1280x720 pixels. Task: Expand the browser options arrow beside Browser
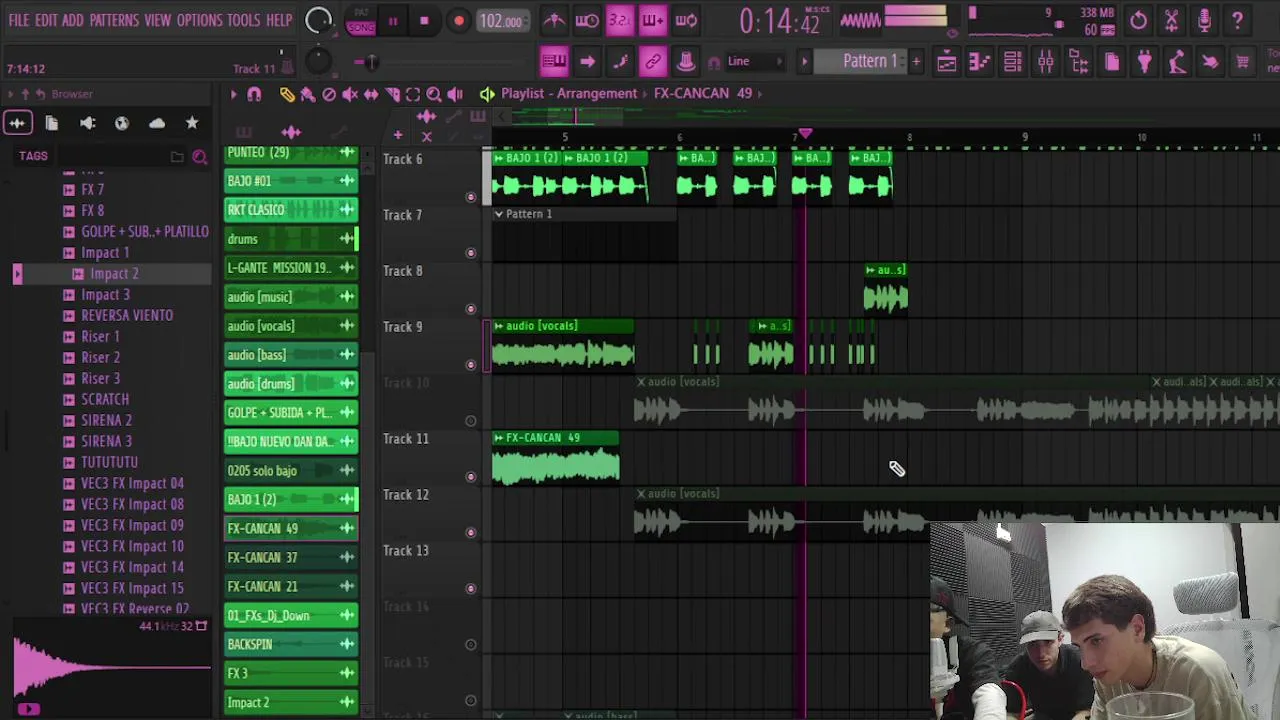tap(10, 94)
